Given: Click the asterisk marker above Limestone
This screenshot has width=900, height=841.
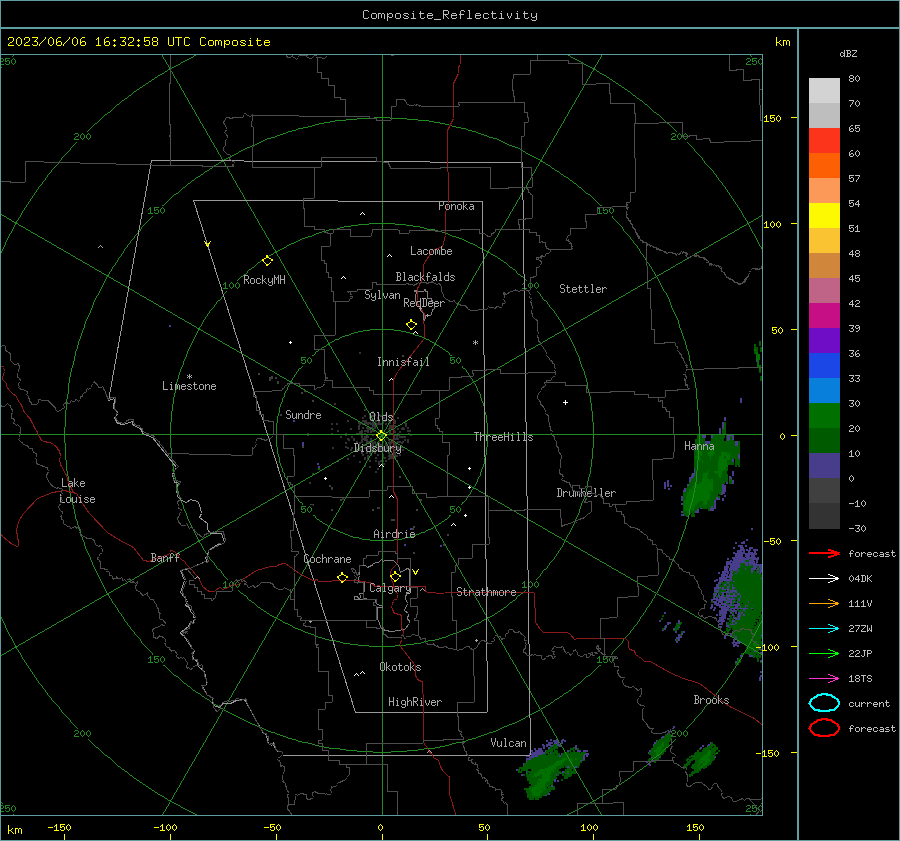Looking at the screenshot, I should [189, 377].
